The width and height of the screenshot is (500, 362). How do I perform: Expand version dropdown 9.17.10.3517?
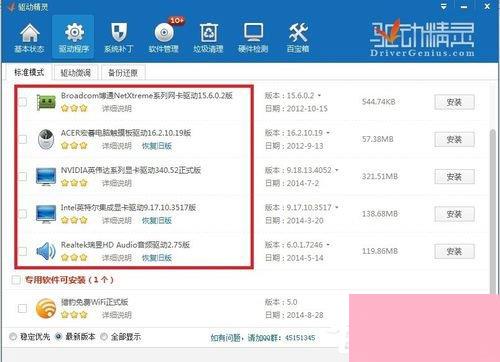coord(337,208)
